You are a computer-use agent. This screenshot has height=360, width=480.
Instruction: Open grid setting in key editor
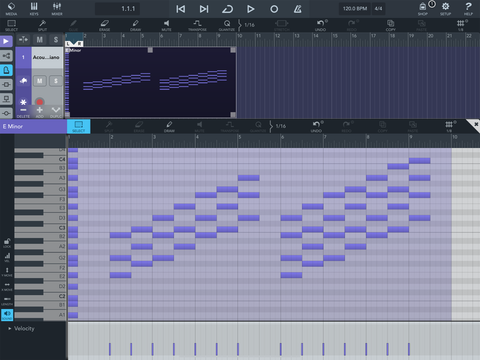[449, 126]
